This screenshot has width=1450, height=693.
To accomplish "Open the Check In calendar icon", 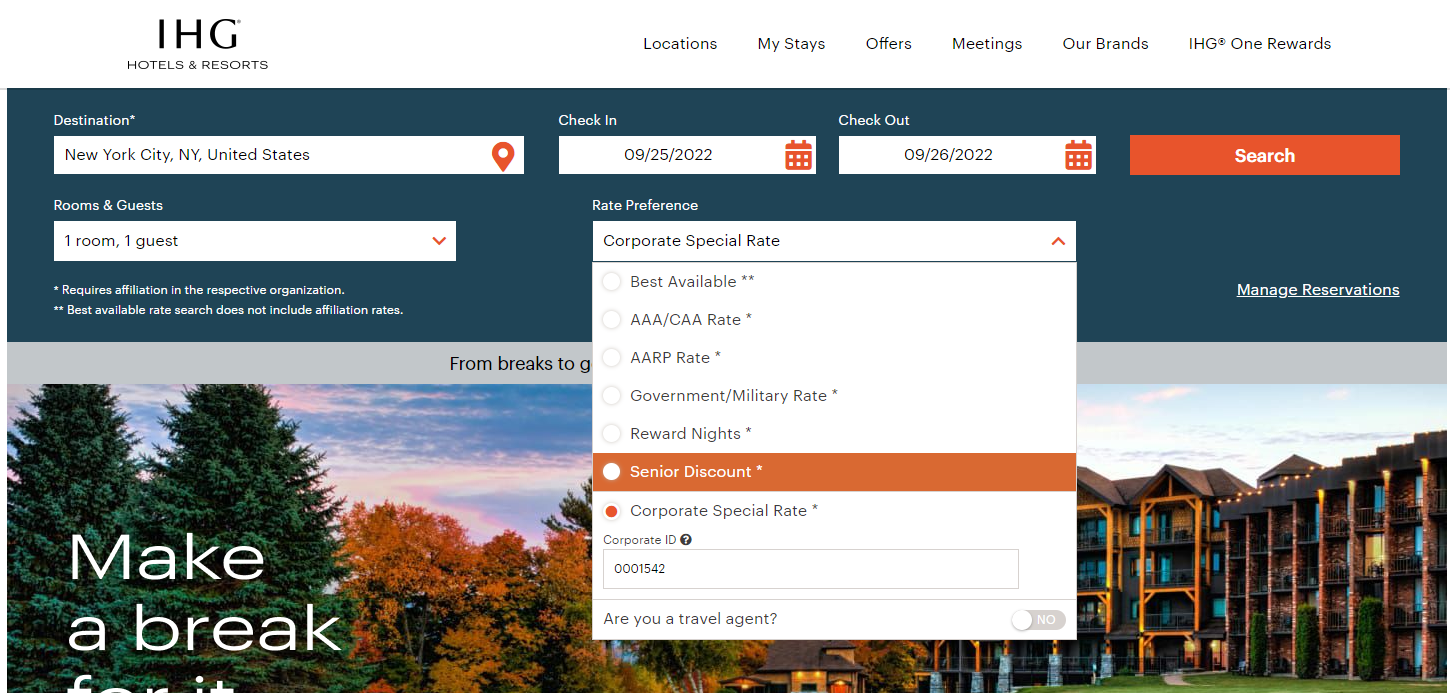I will coord(797,154).
